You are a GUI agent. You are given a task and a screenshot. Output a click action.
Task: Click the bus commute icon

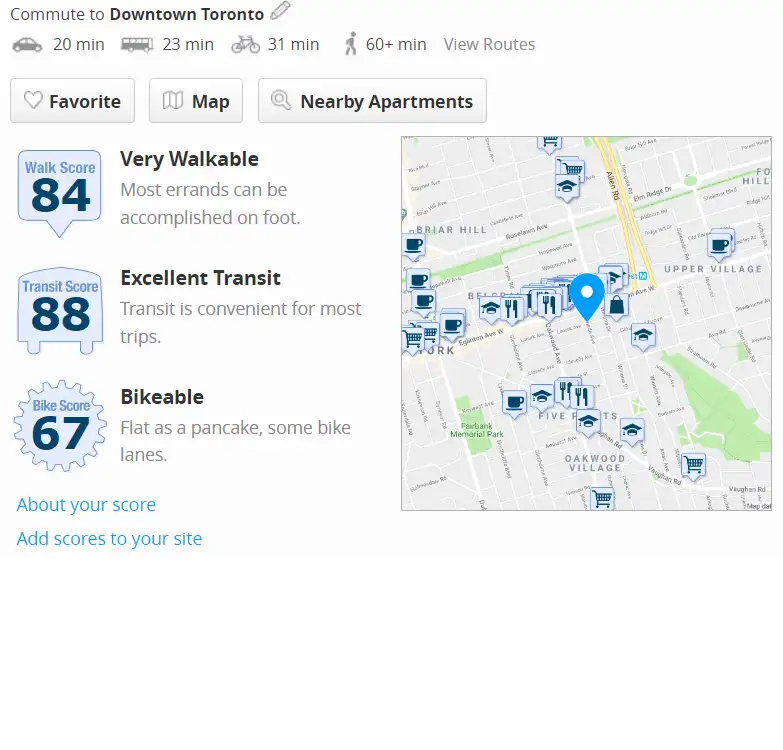click(x=137, y=45)
